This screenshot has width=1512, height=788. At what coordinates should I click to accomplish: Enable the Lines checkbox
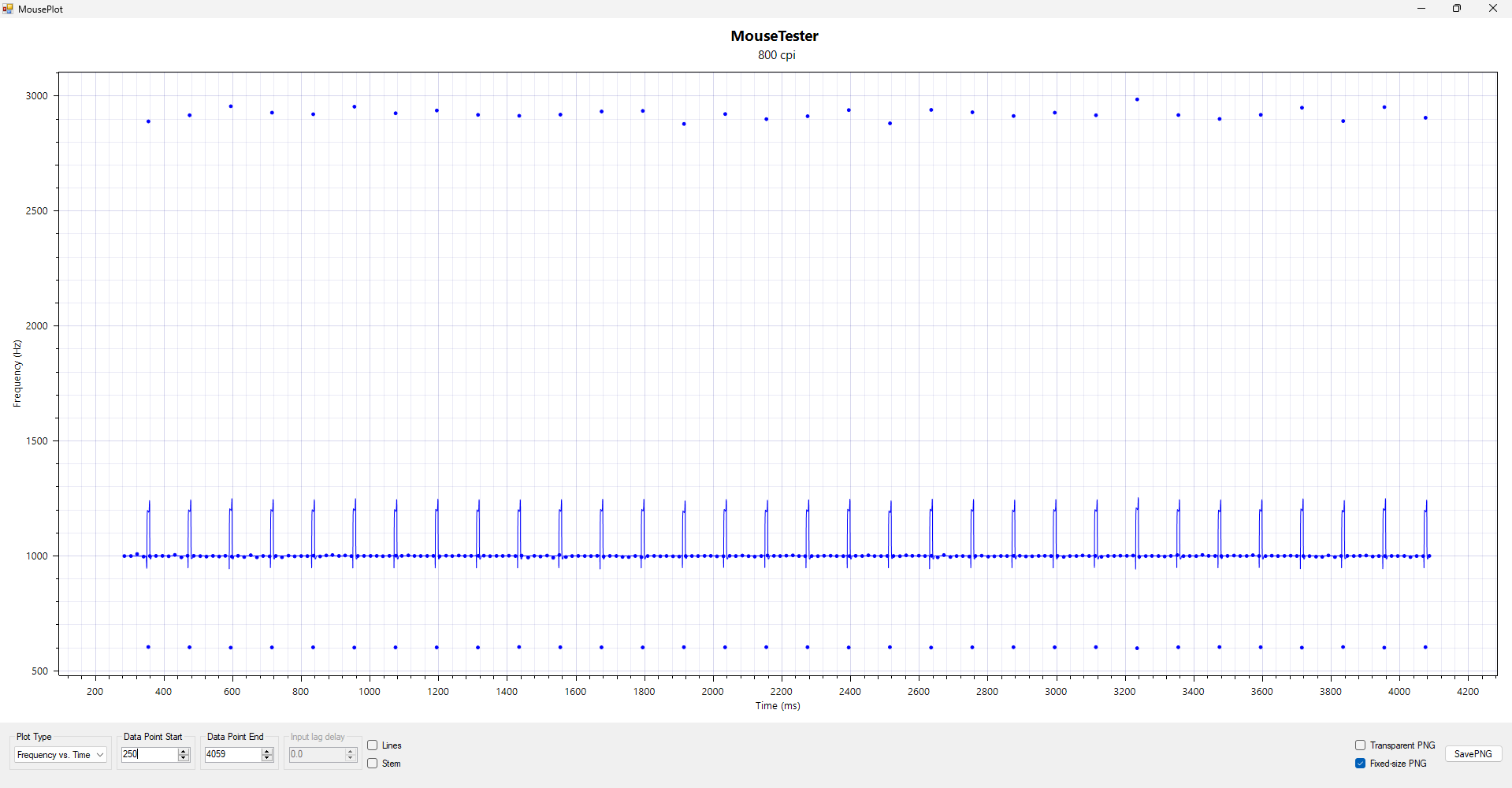click(x=373, y=745)
